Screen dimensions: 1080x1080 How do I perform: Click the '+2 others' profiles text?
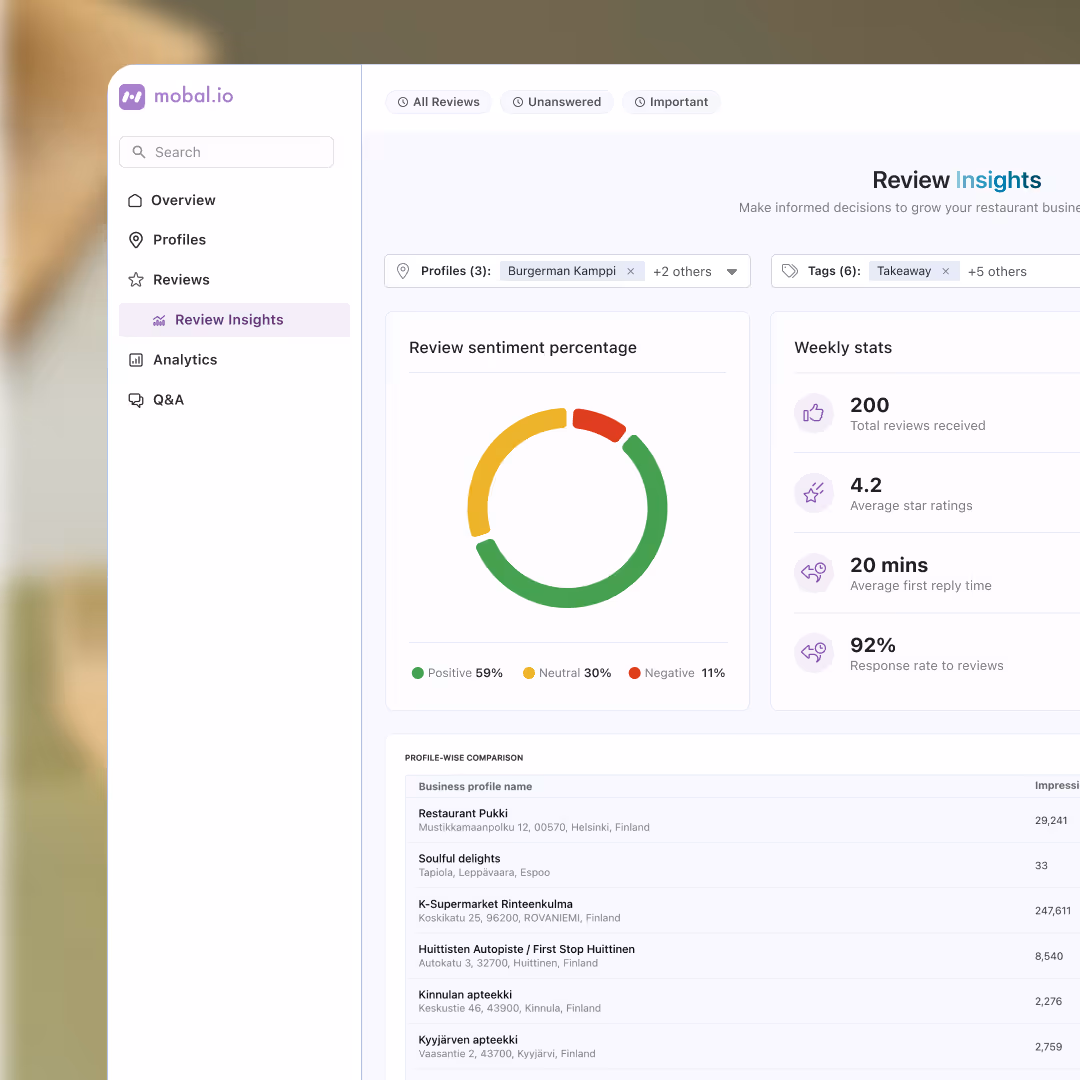pyautogui.click(x=682, y=271)
